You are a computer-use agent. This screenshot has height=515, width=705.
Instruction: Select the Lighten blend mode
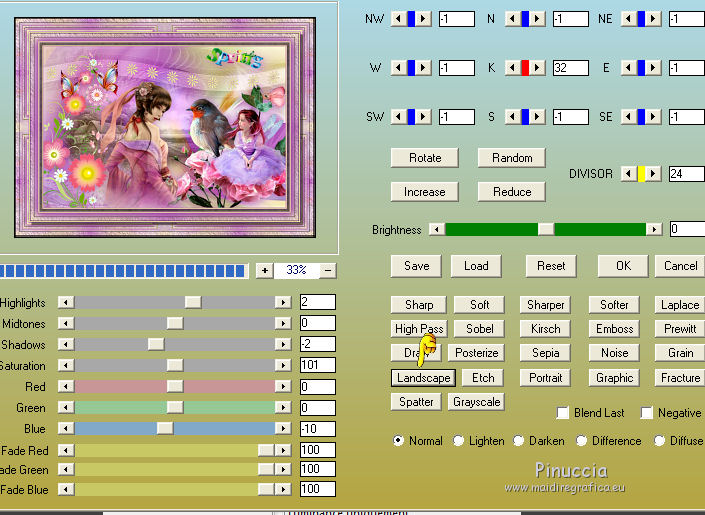click(458, 441)
